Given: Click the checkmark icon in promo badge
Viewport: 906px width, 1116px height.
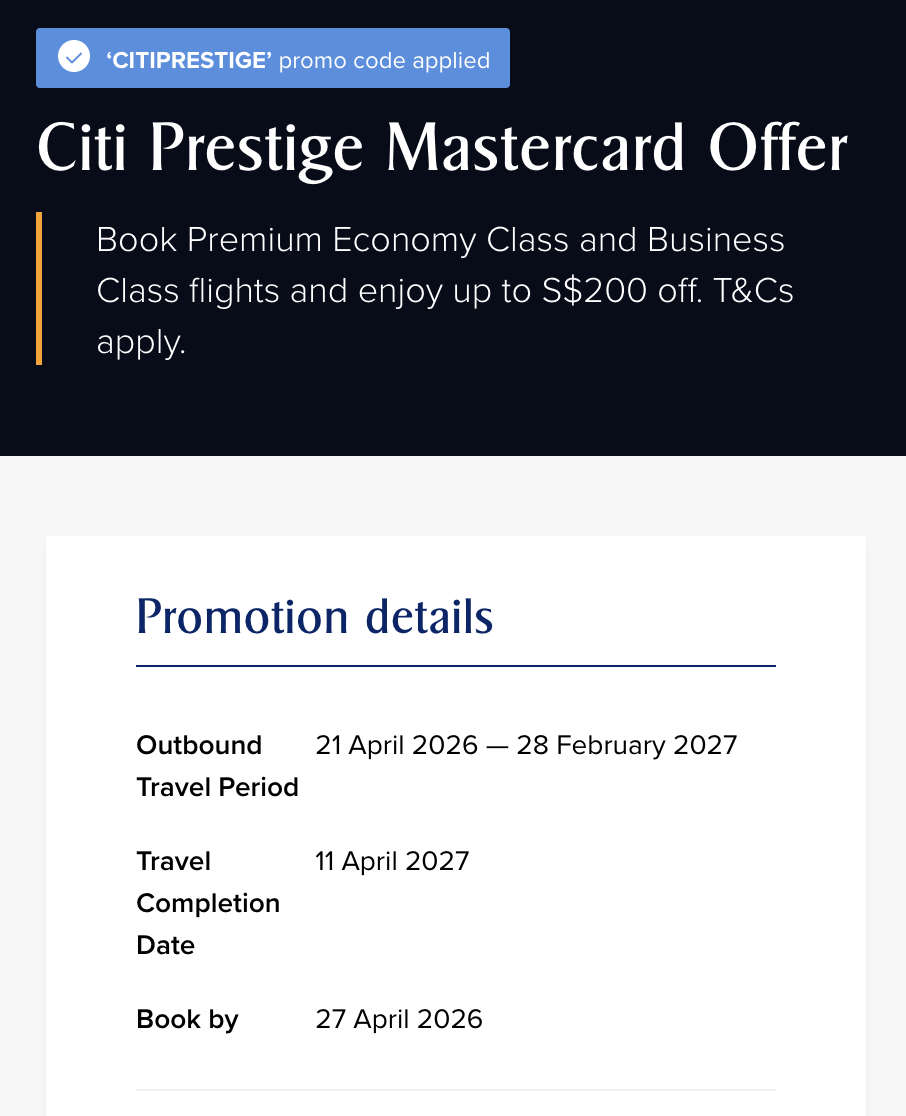Looking at the screenshot, I should coord(74,58).
